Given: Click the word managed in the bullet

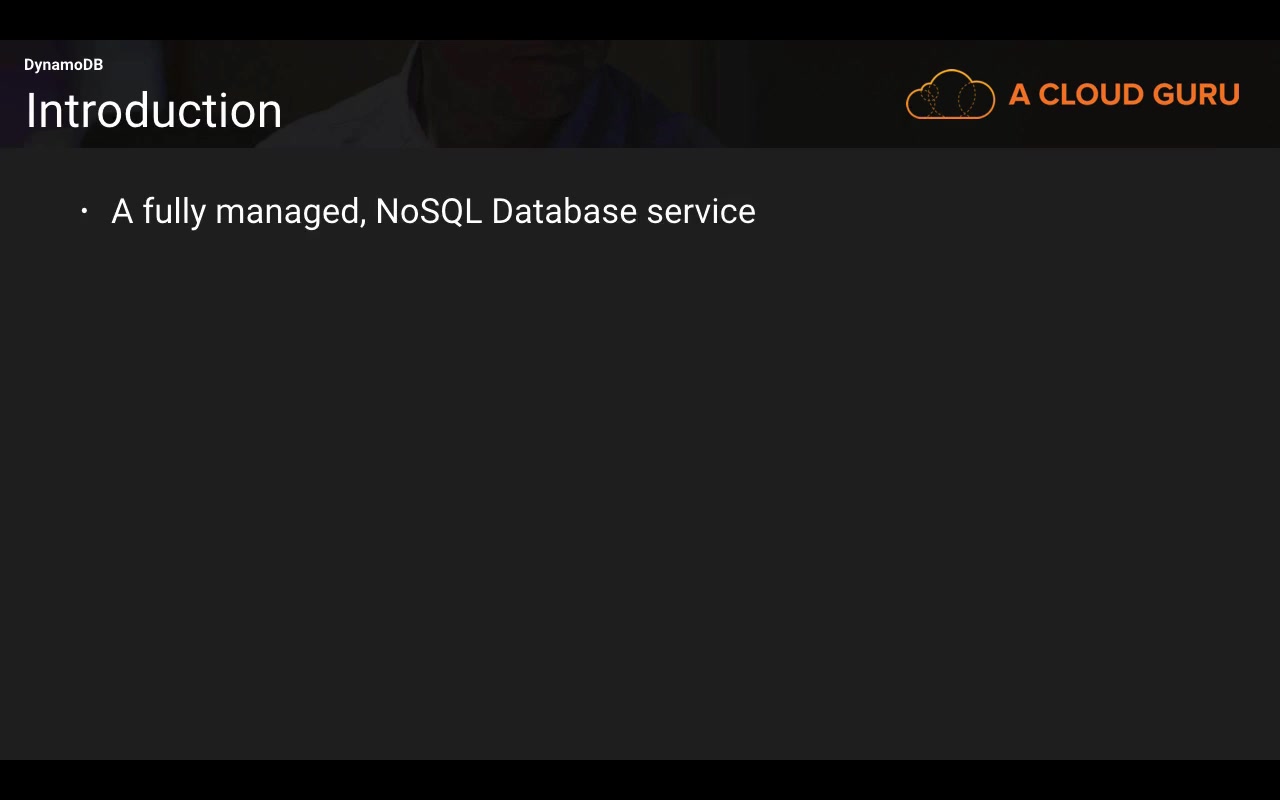Looking at the screenshot, I should point(290,213).
